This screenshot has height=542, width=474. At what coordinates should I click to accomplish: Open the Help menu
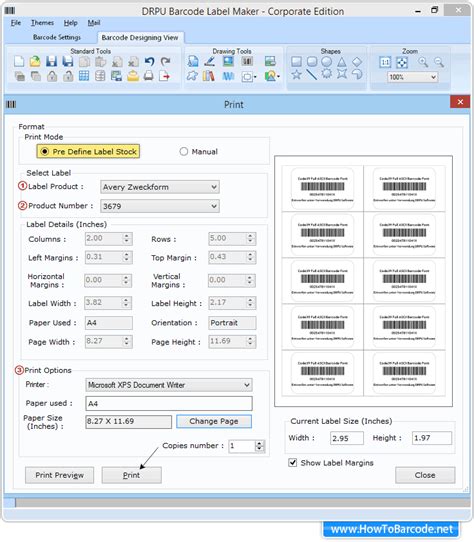click(70, 23)
